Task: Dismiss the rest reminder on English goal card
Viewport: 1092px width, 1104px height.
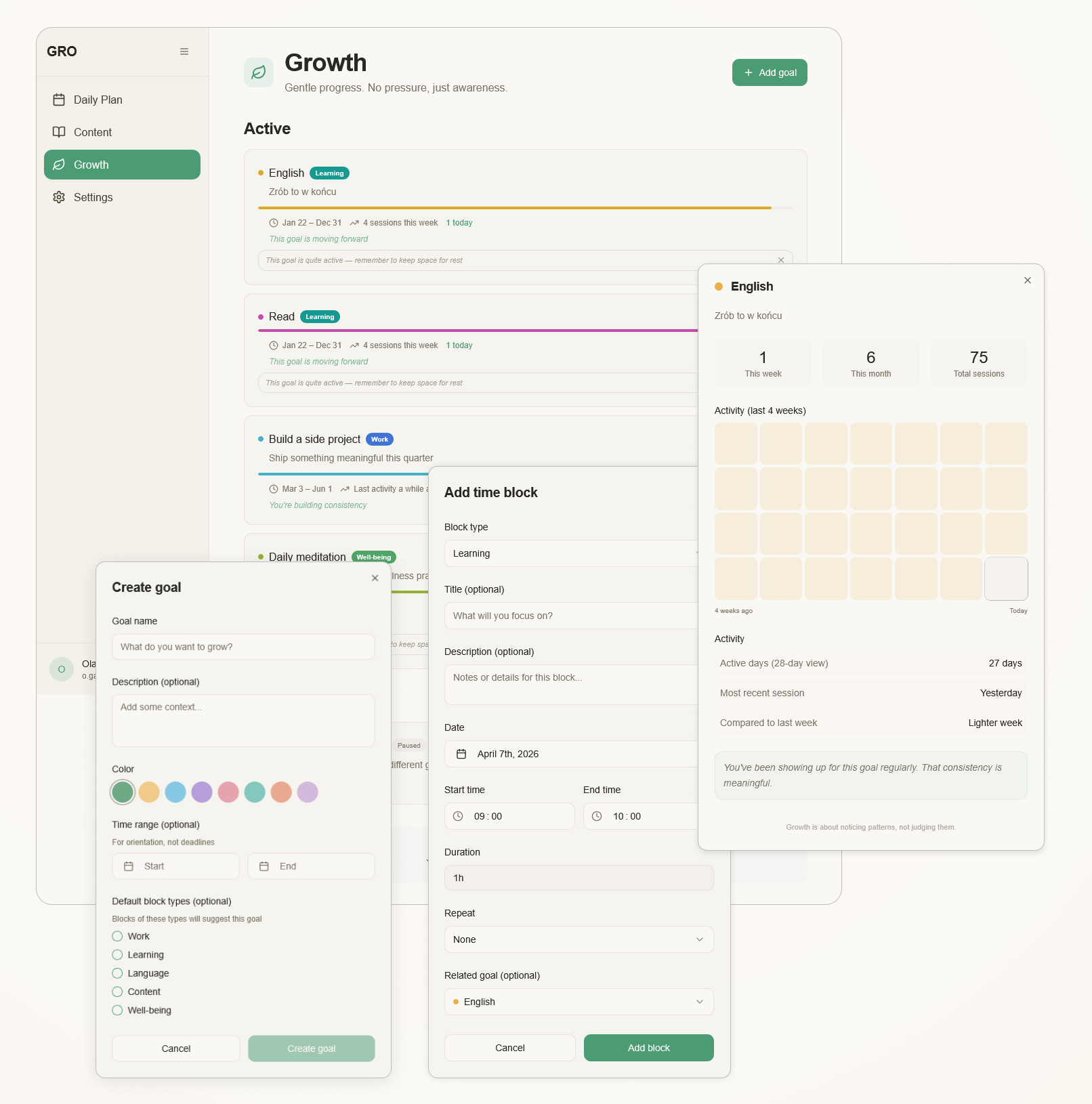Action: (x=781, y=260)
